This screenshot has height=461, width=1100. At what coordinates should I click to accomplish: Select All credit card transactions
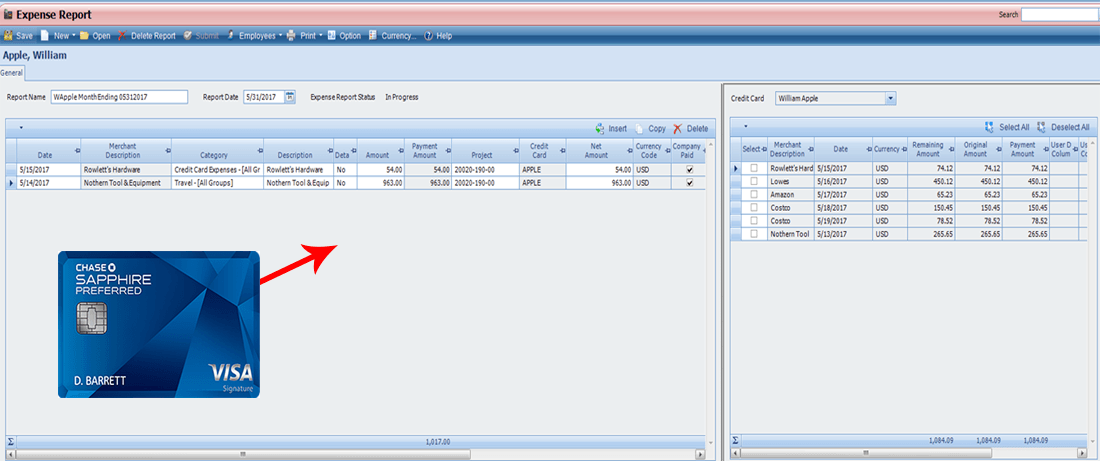(1007, 127)
